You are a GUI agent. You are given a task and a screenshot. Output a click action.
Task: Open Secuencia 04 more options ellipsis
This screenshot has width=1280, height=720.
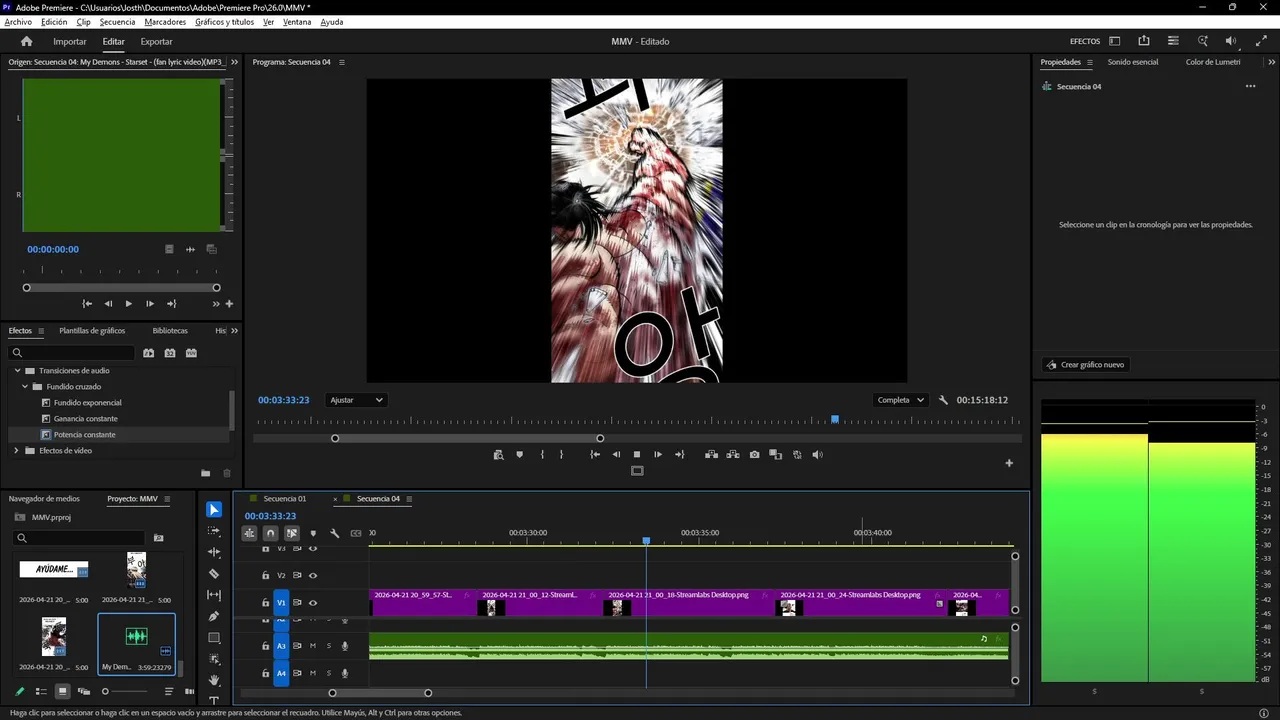pyautogui.click(x=1250, y=86)
